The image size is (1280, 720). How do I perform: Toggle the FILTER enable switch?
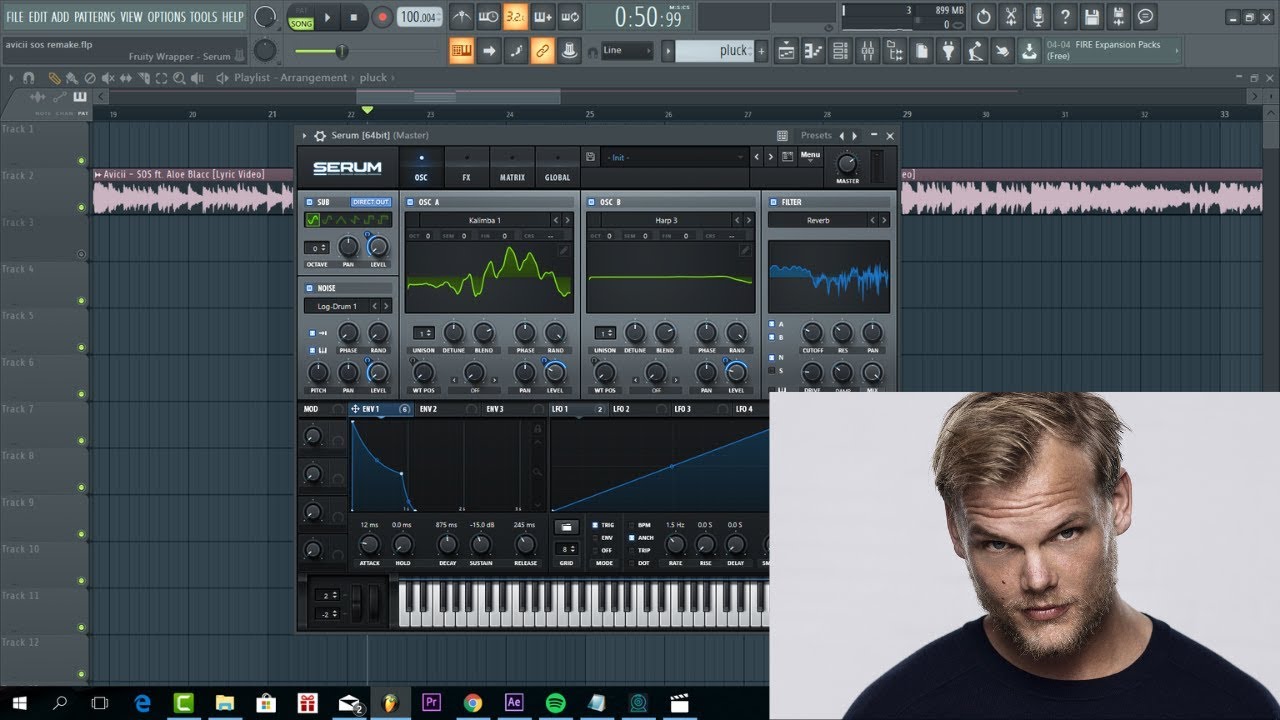pos(773,202)
